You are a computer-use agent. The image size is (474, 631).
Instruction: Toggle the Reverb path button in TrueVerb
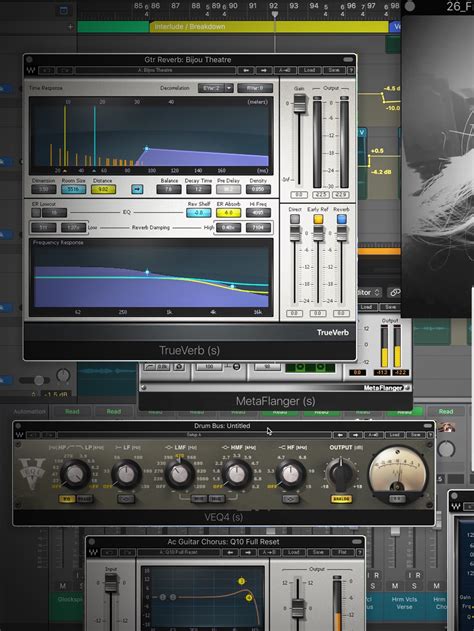(x=342, y=219)
